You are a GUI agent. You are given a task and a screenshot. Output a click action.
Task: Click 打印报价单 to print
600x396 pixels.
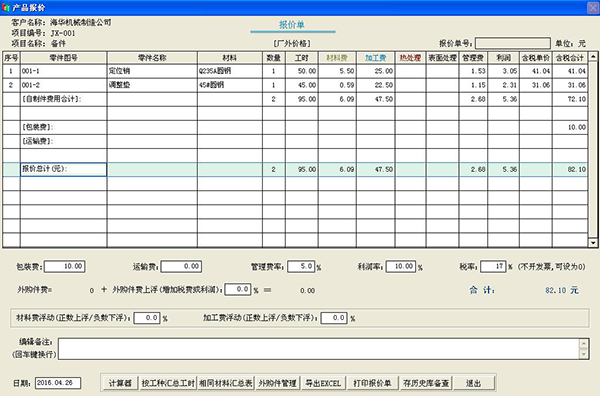pos(372,383)
